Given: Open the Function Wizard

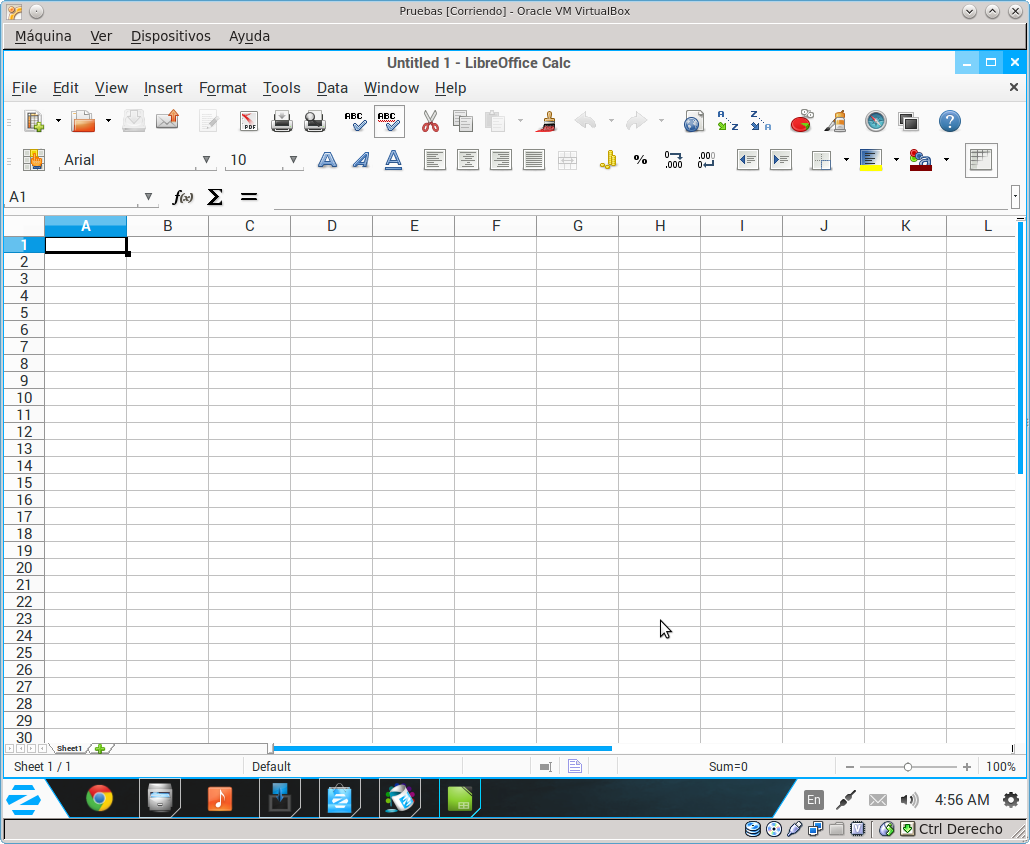Looking at the screenshot, I should [x=183, y=197].
